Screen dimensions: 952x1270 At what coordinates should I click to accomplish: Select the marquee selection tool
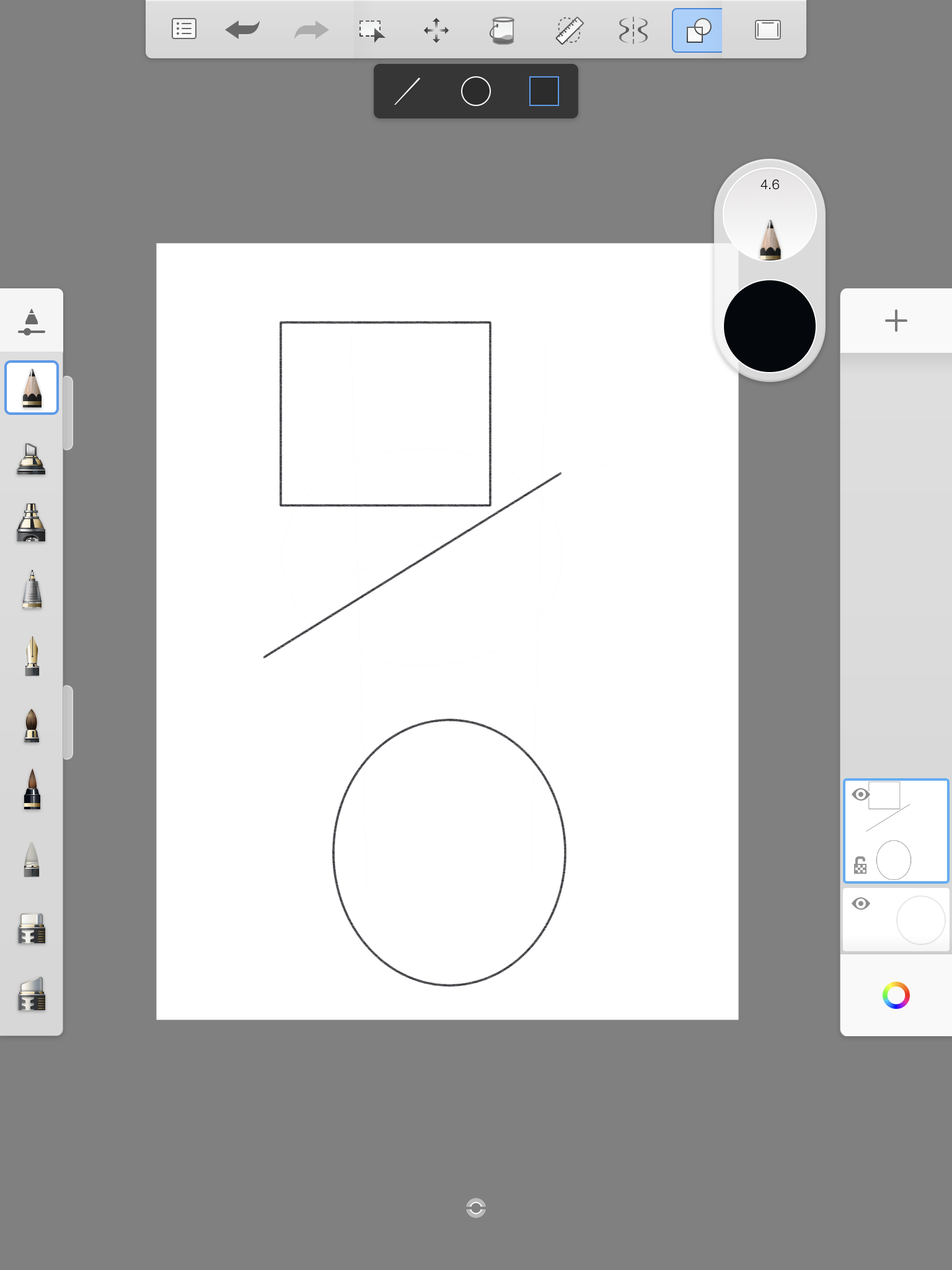click(x=372, y=30)
